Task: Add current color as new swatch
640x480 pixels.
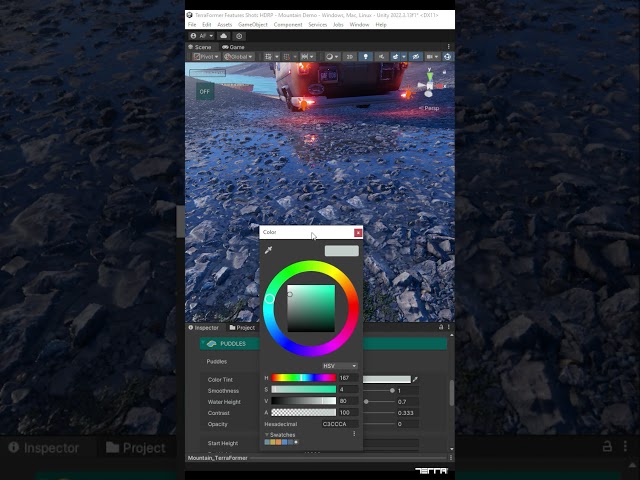Action: (296, 442)
